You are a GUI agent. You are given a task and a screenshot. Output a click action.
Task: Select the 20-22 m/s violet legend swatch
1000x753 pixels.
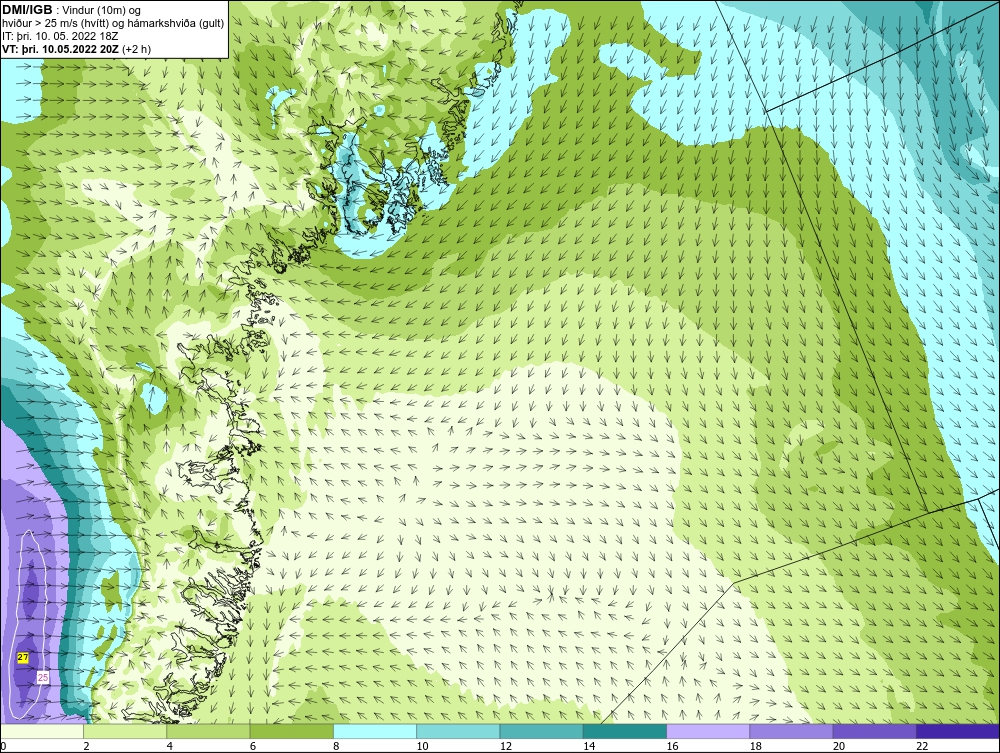(x=874, y=731)
